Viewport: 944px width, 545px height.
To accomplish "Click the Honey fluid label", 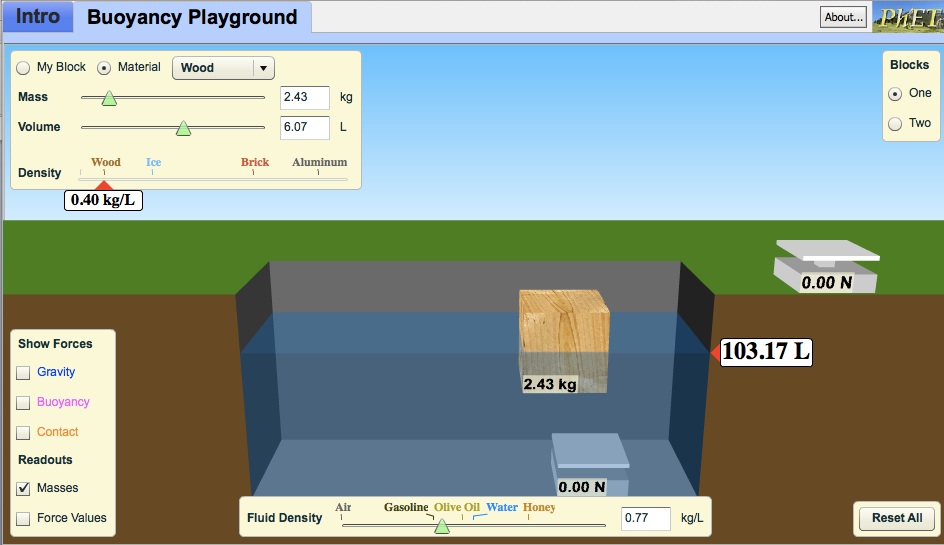I will pos(539,507).
